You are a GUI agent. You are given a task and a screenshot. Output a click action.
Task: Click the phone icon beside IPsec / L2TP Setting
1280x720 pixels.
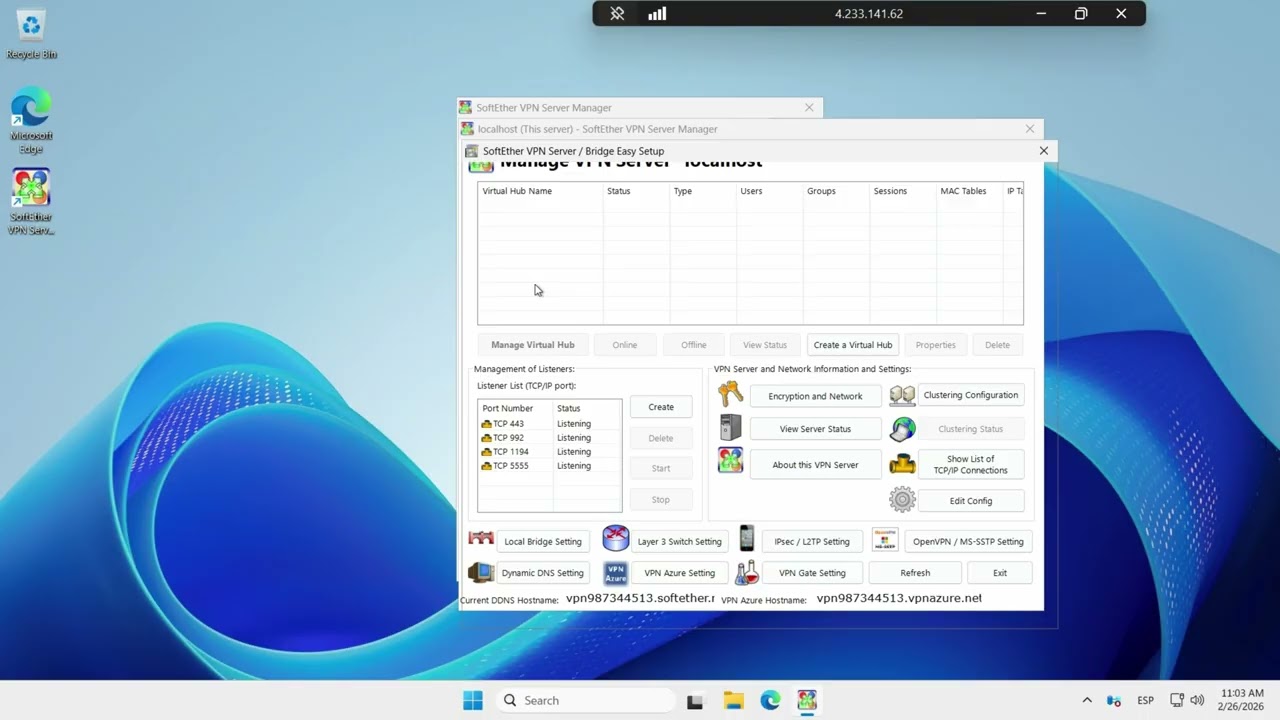pyautogui.click(x=747, y=539)
